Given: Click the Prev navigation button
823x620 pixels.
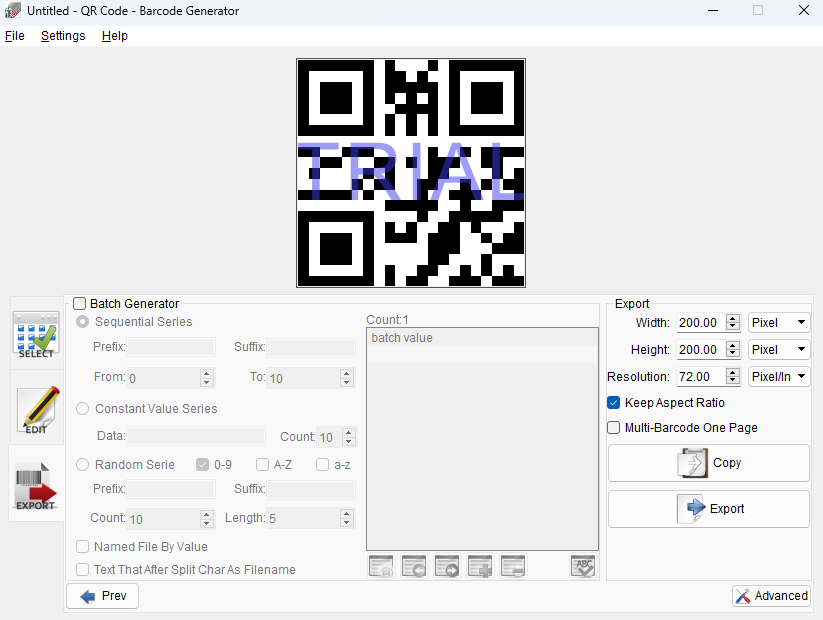Looking at the screenshot, I should [x=103, y=596].
